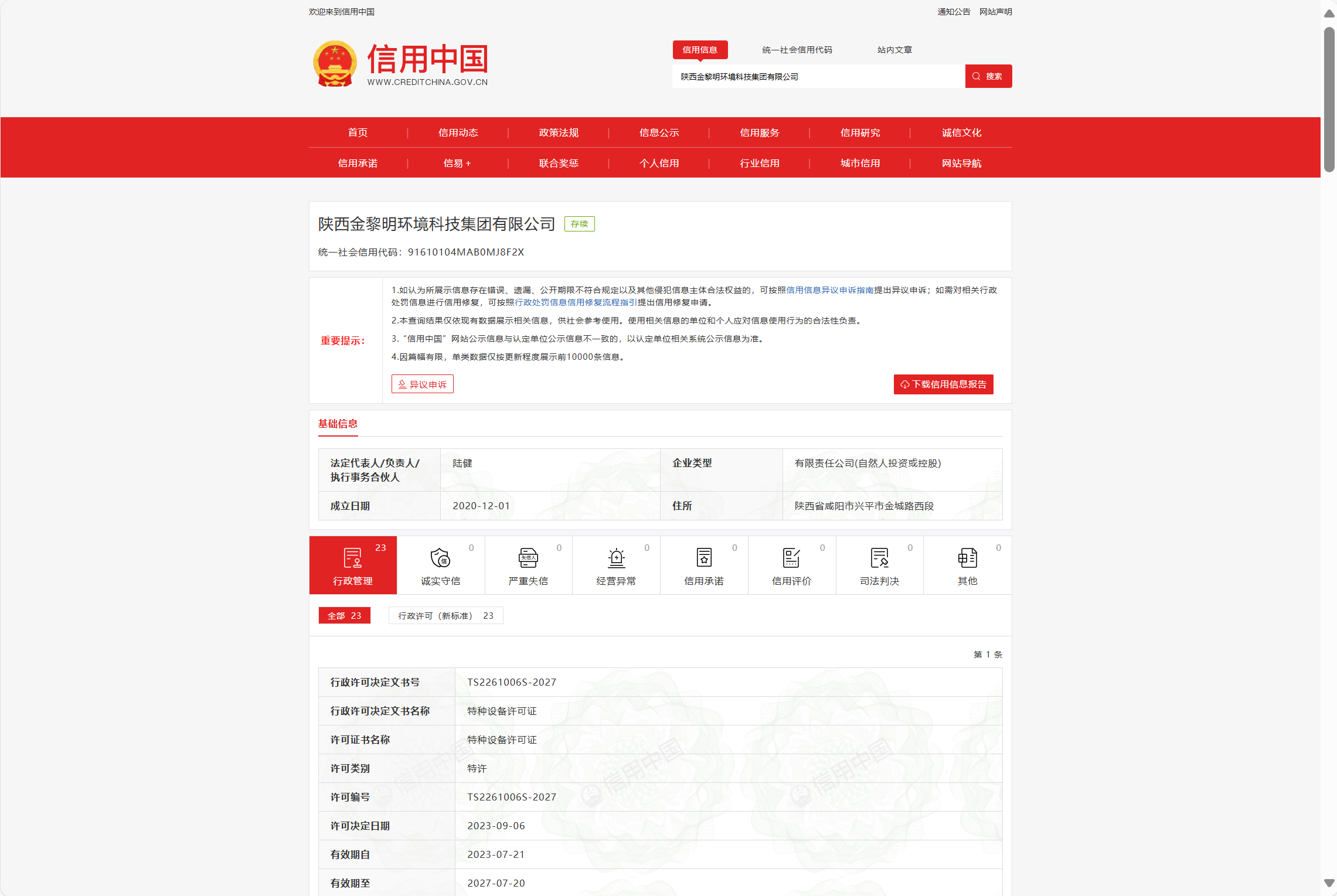Image resolution: width=1337 pixels, height=896 pixels.
Task: Open the 联合奖惩 navigation menu item
Action: [559, 163]
